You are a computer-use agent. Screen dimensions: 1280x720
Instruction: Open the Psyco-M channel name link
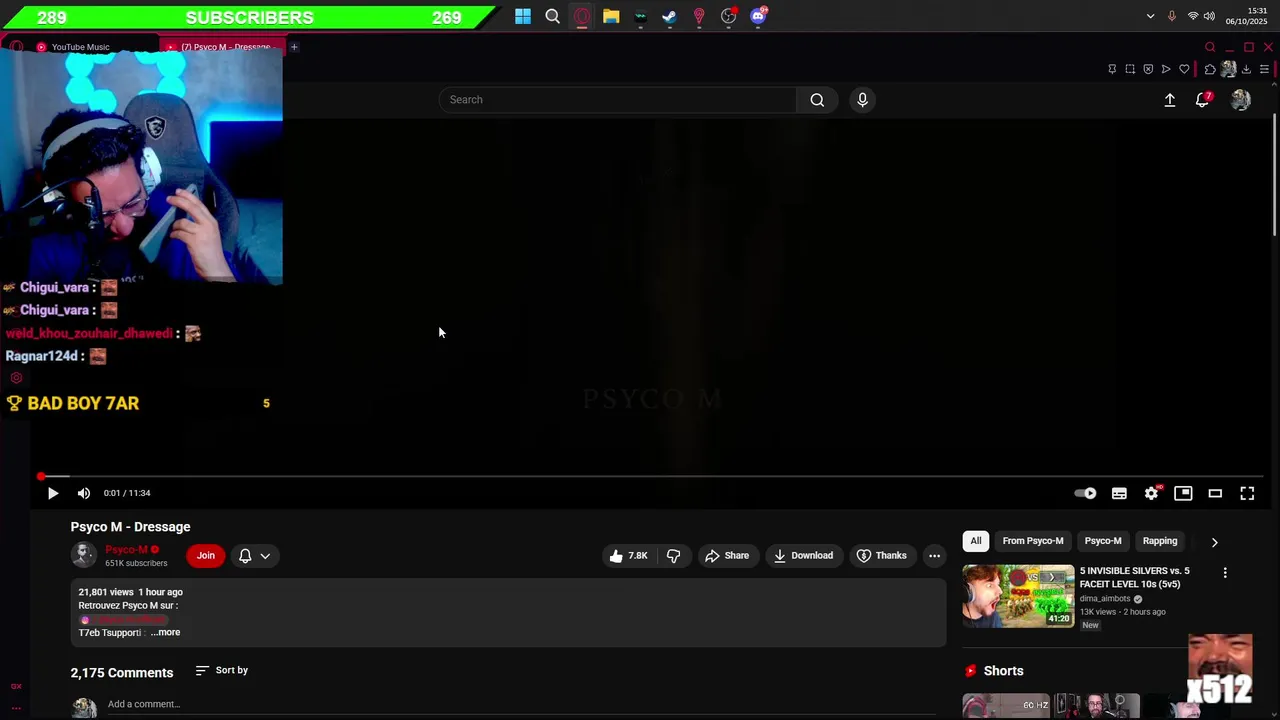(126, 550)
